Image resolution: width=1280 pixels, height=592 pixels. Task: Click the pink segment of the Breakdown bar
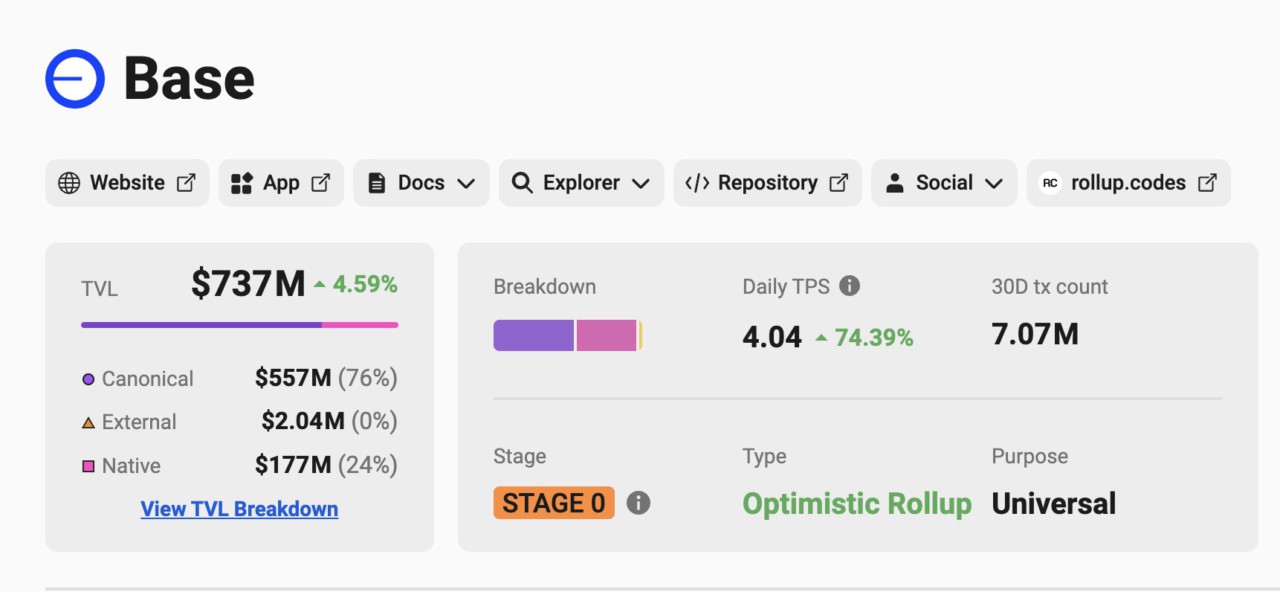[606, 336]
